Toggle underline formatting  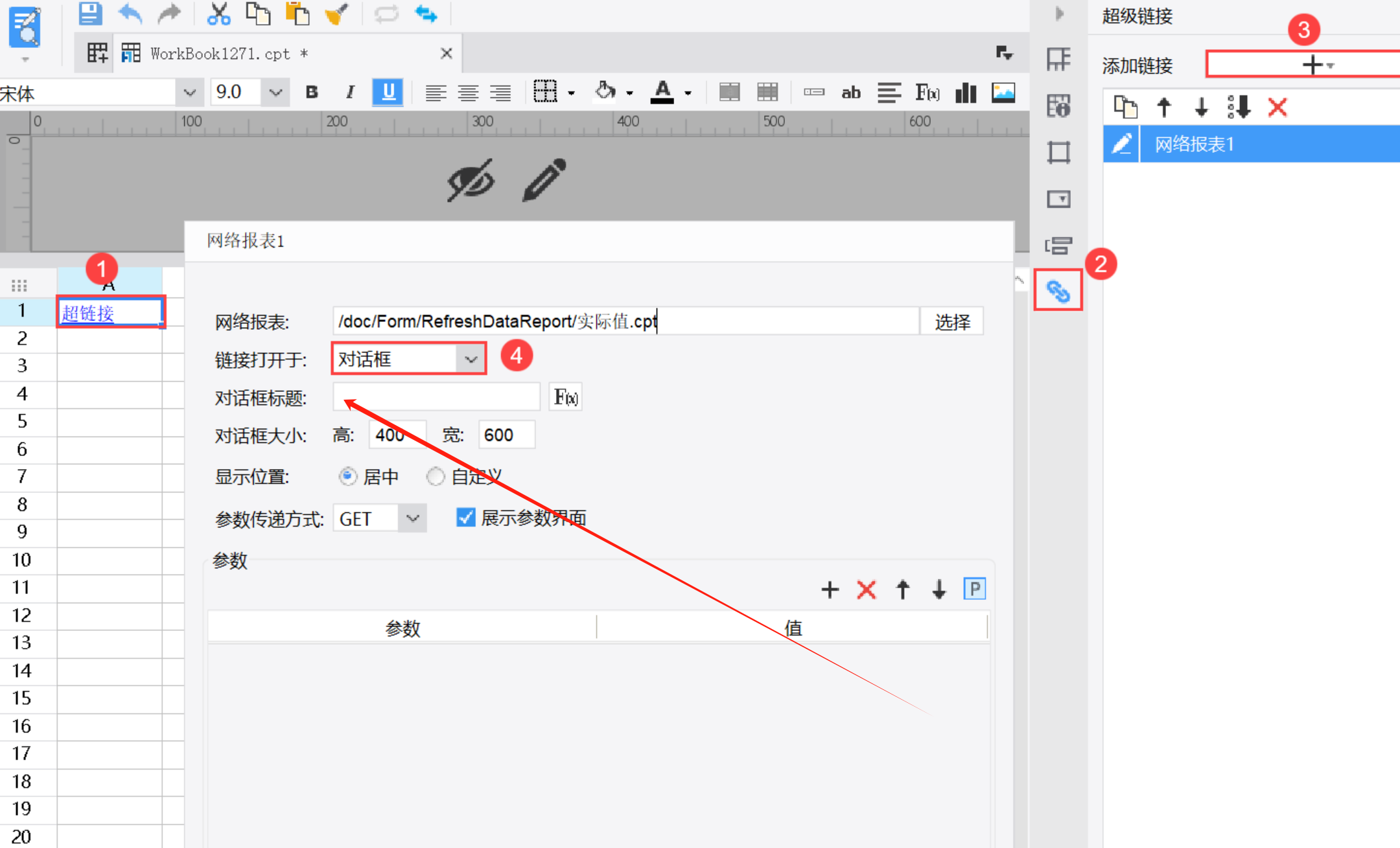pos(388,93)
